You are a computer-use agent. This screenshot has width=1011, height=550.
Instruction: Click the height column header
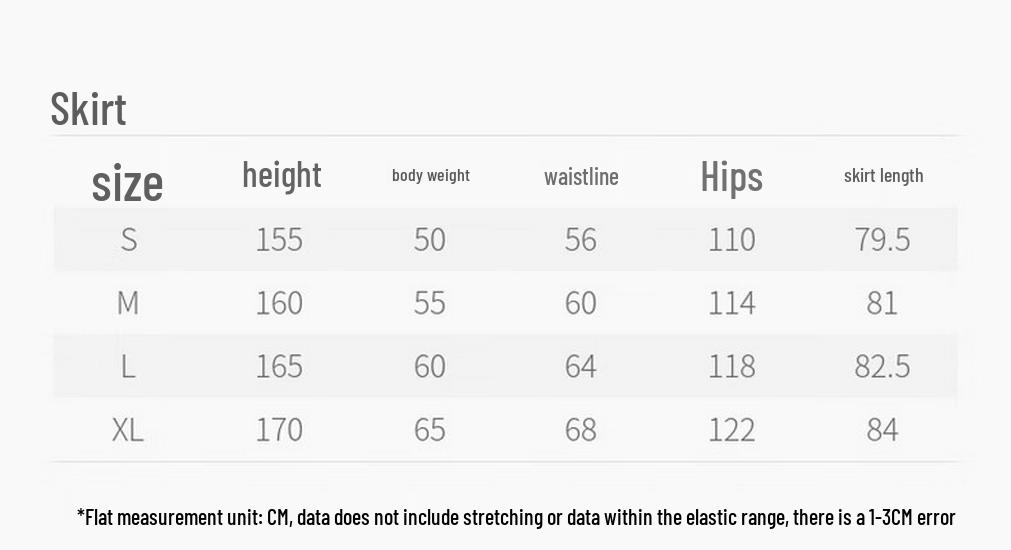[x=282, y=175]
